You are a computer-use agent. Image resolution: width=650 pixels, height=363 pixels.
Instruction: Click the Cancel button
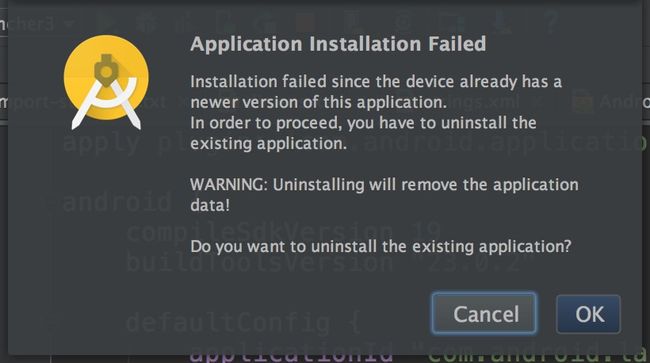click(x=484, y=313)
